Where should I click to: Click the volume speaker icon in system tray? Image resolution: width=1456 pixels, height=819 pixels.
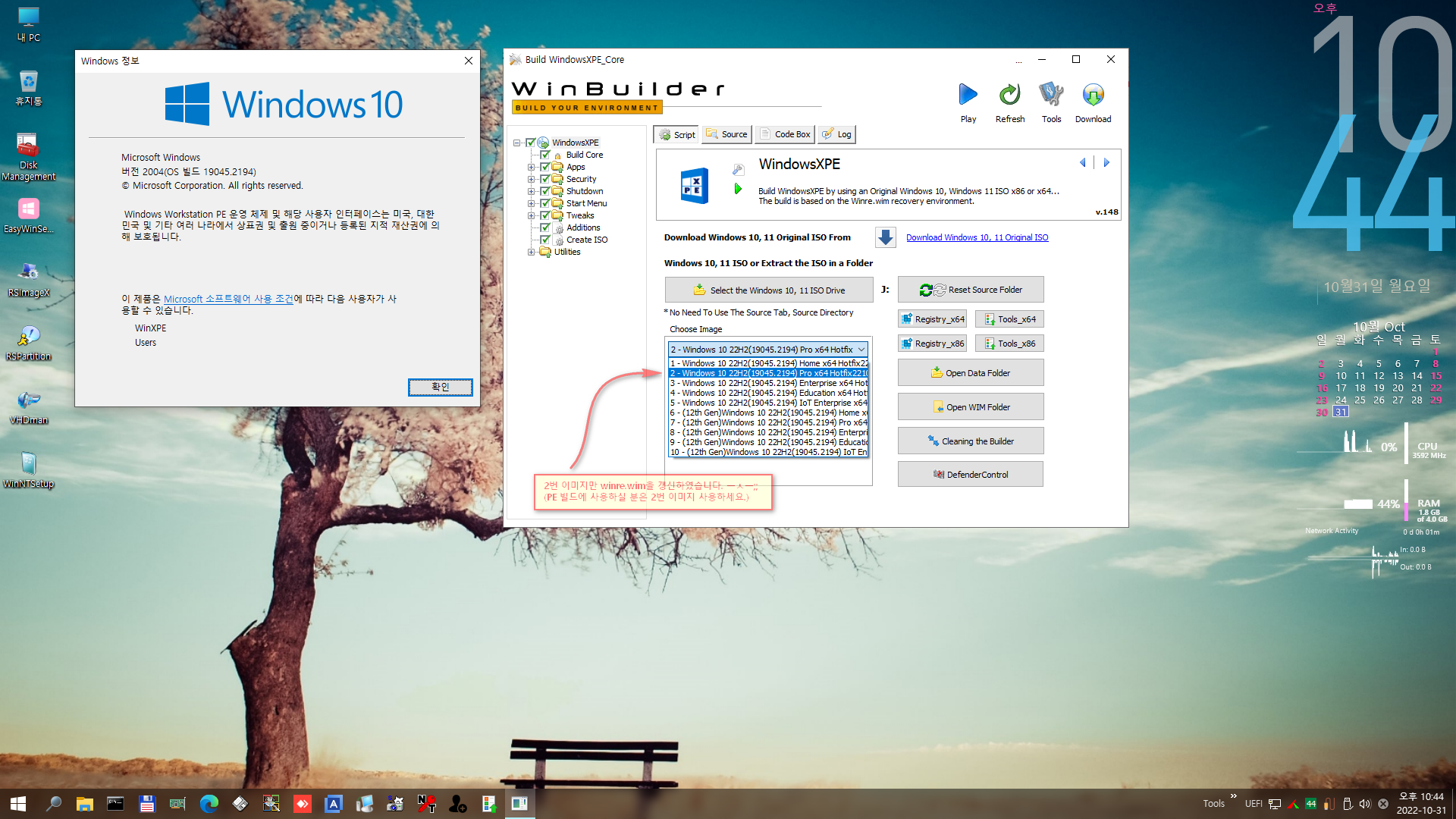coord(1365,804)
